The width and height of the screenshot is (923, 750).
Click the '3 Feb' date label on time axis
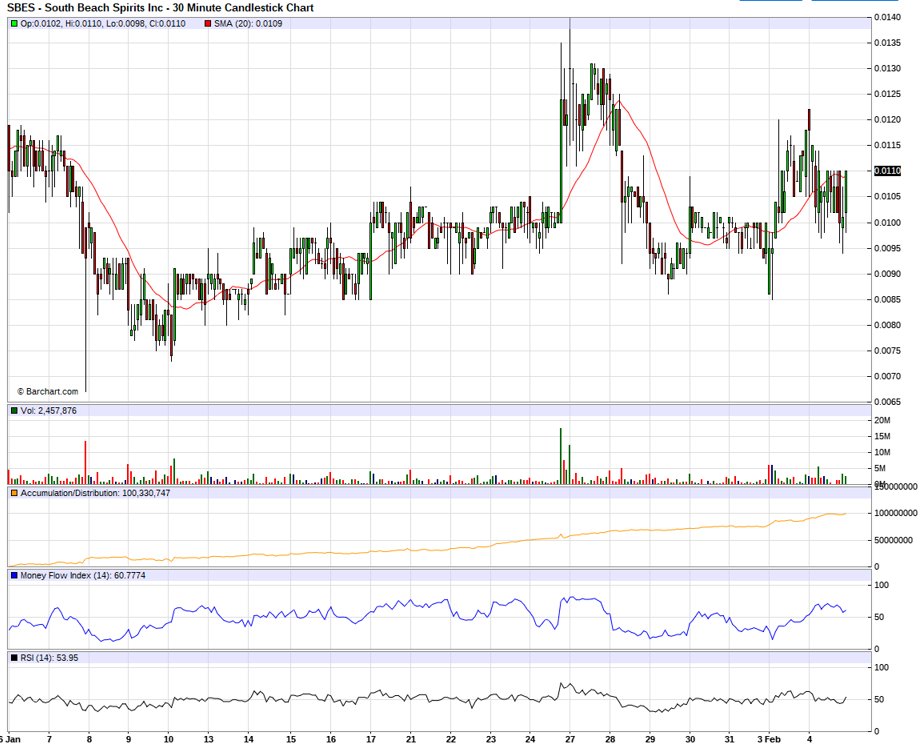click(769, 739)
